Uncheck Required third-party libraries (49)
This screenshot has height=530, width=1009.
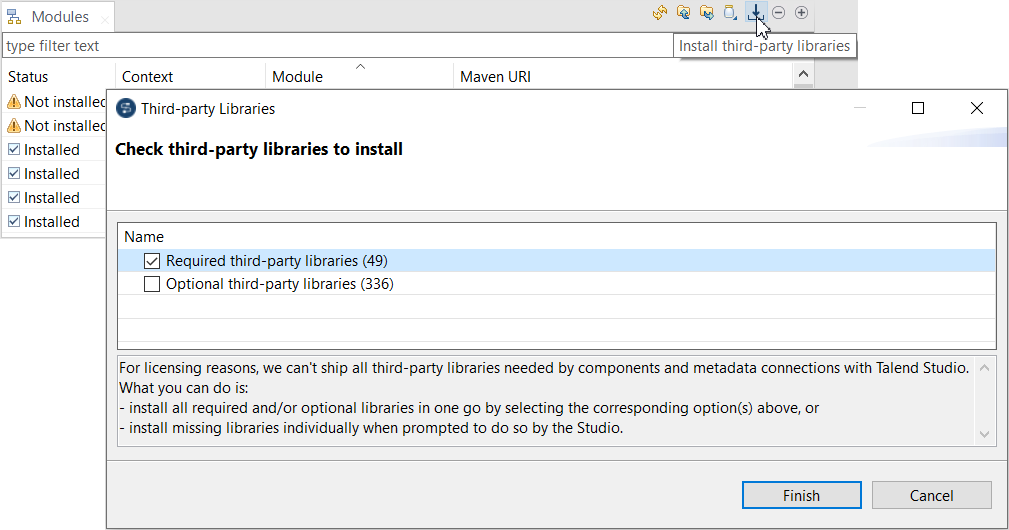[152, 261]
